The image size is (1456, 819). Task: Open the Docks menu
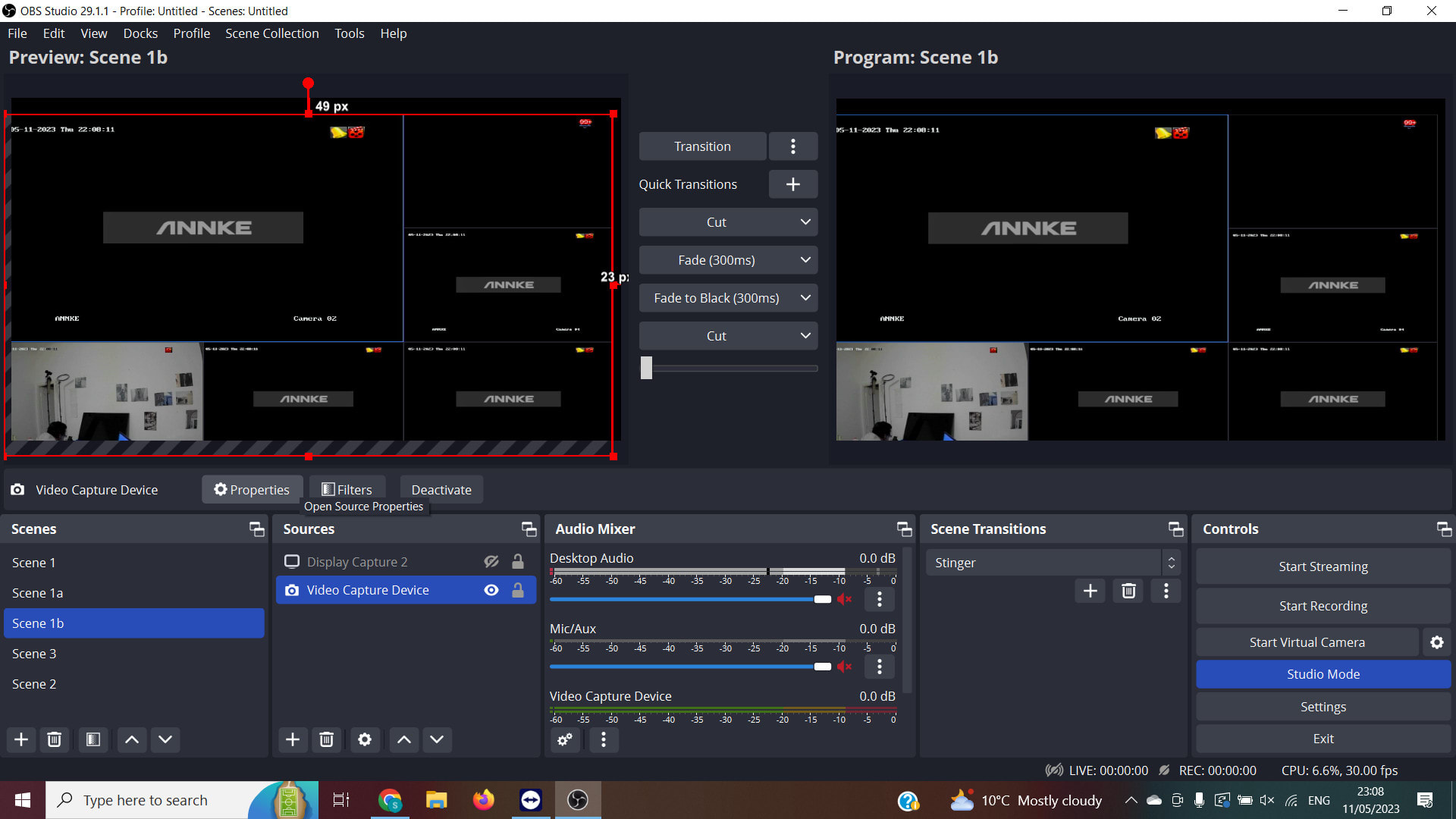pyautogui.click(x=140, y=33)
